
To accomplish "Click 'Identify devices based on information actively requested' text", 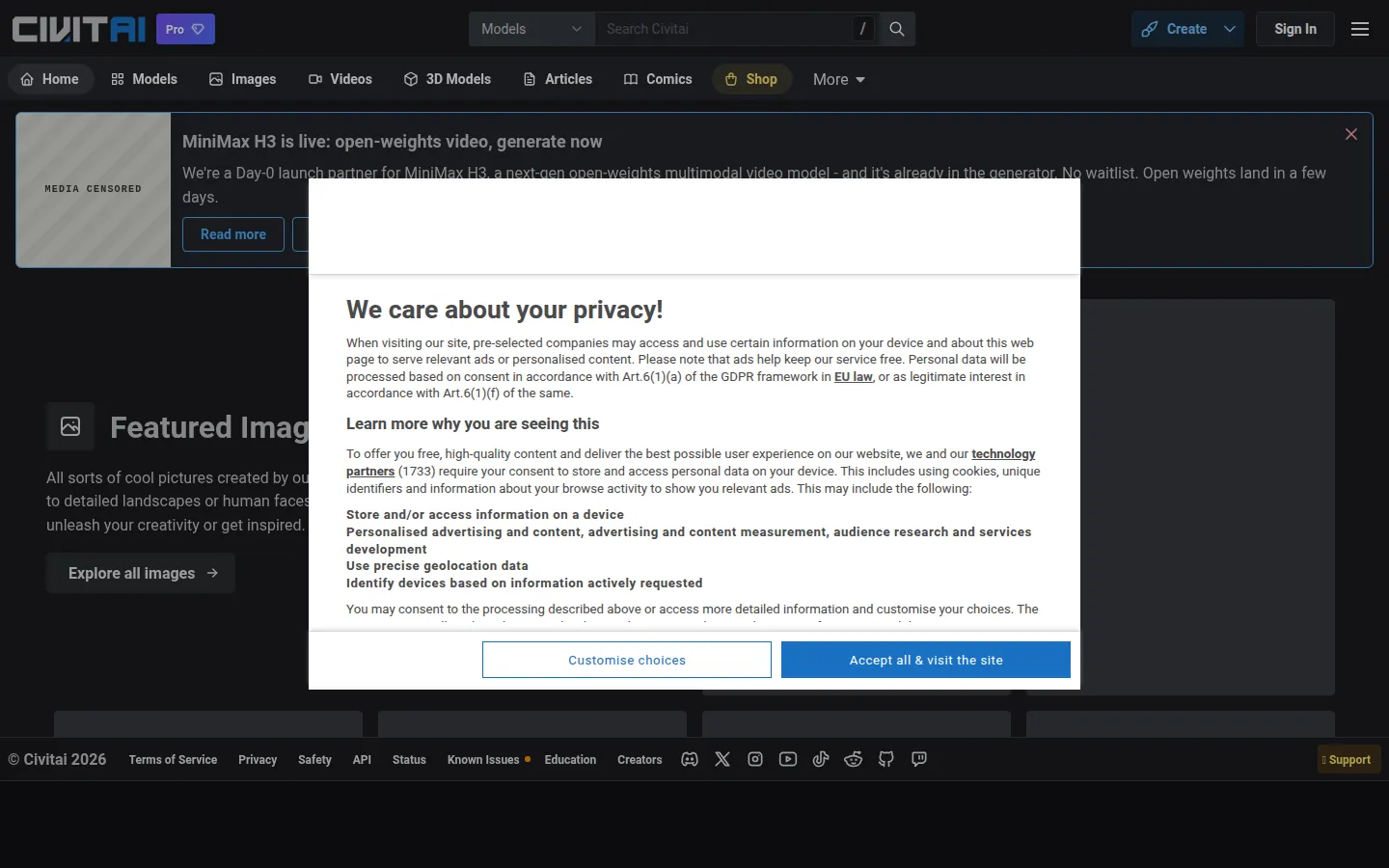I will [x=525, y=583].
